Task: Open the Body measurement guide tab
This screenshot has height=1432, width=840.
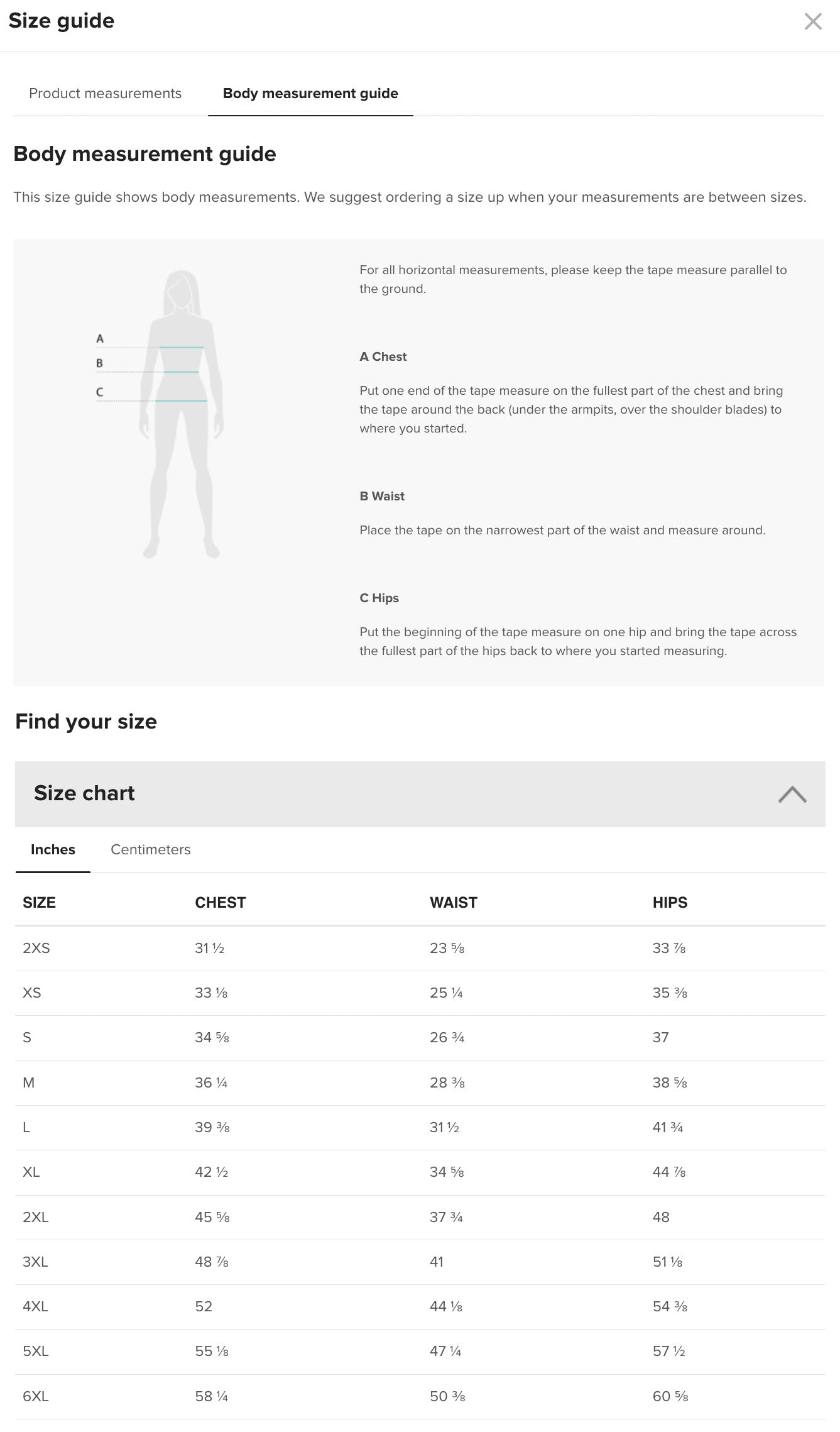Action: tap(309, 93)
